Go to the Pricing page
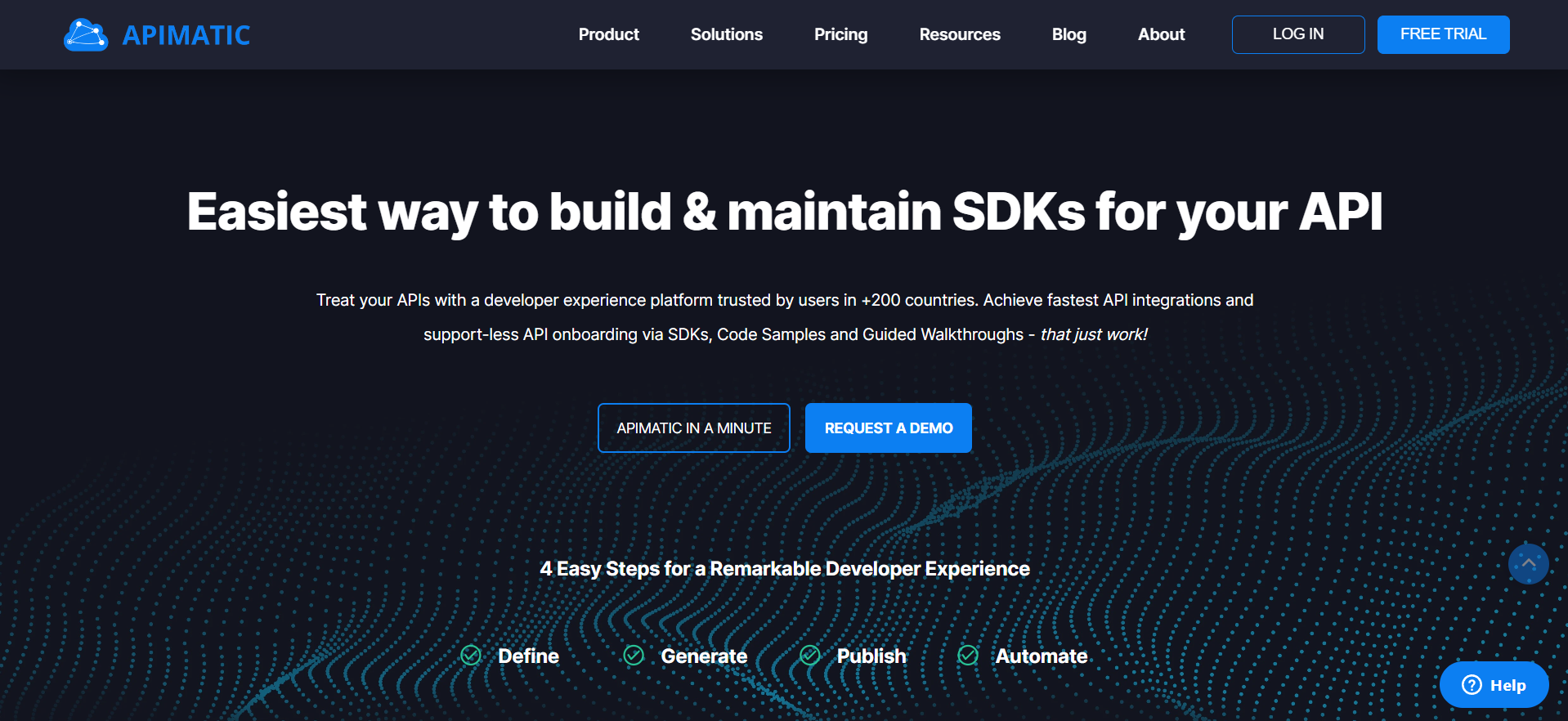This screenshot has width=1568, height=721. [840, 34]
